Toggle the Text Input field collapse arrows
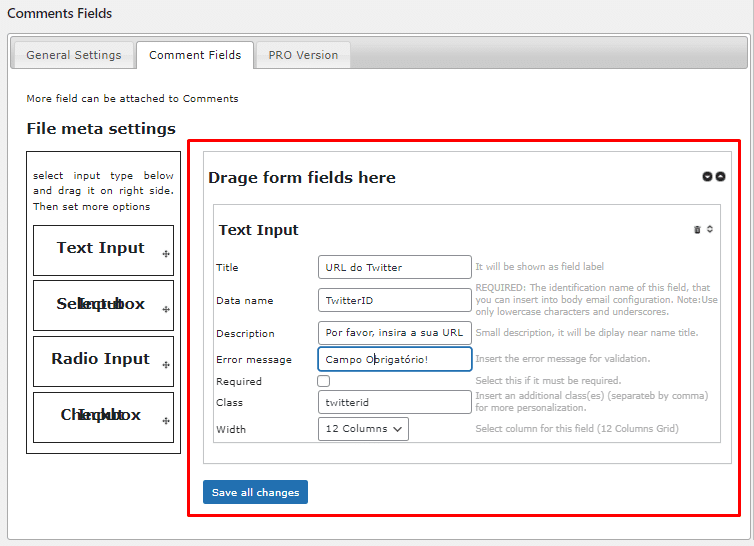The image size is (754, 546). 710,230
